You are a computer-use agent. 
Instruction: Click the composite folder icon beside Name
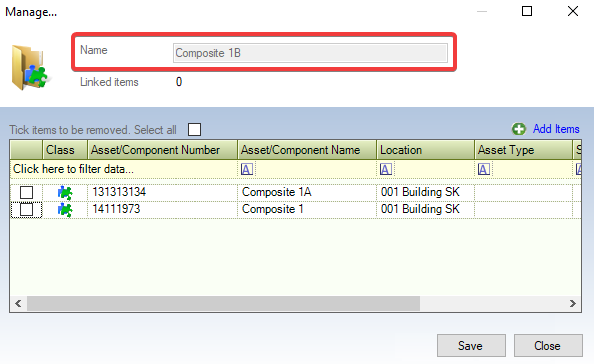click(x=30, y=67)
